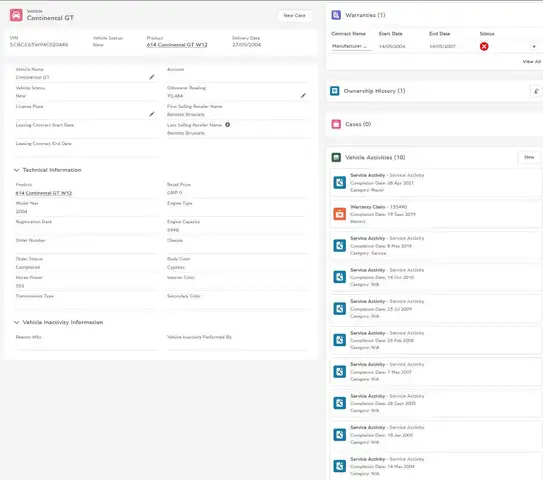This screenshot has height=480, width=543.
Task: Click the Cases panel icon
Action: (x=336, y=124)
